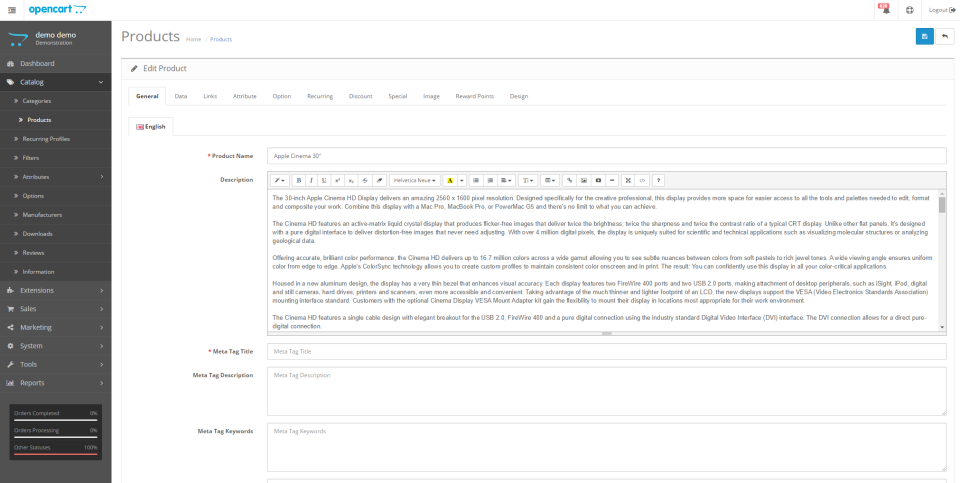Click the blue Save product button

click(925, 36)
